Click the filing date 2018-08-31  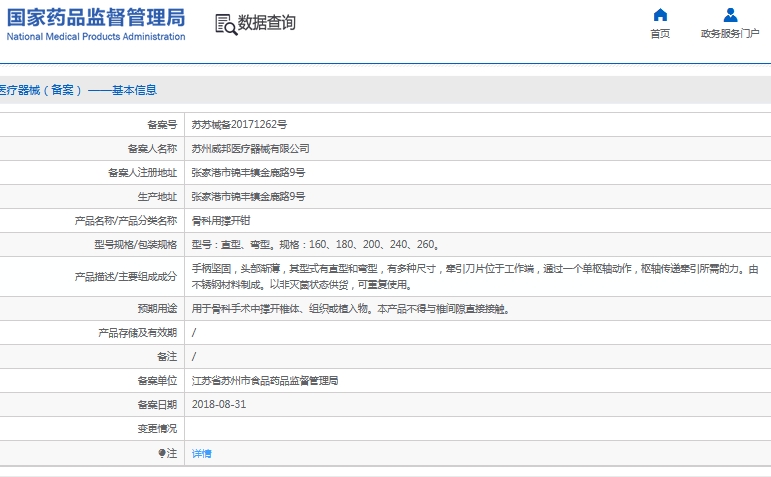point(219,404)
